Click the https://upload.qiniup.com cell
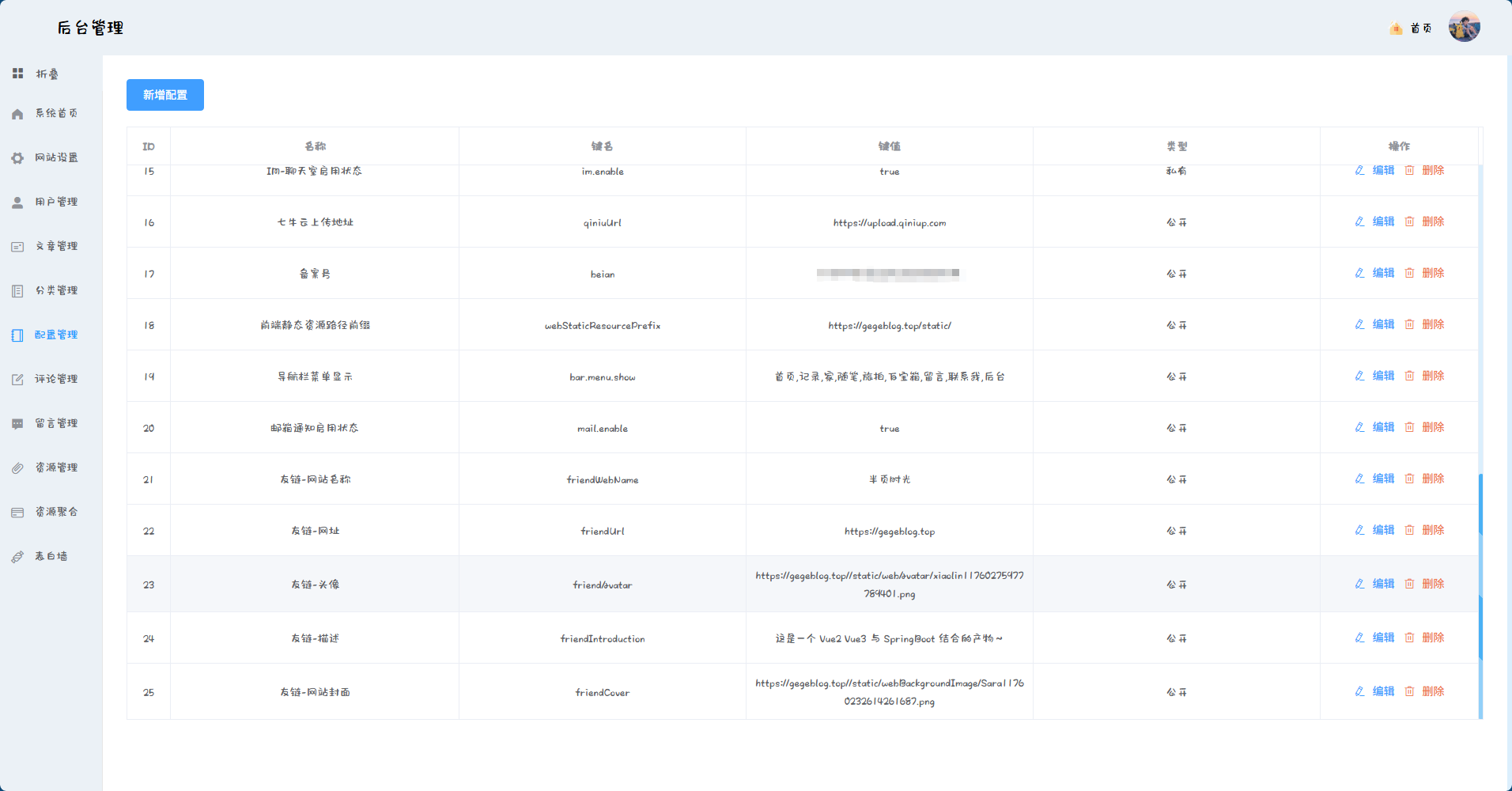 [890, 222]
